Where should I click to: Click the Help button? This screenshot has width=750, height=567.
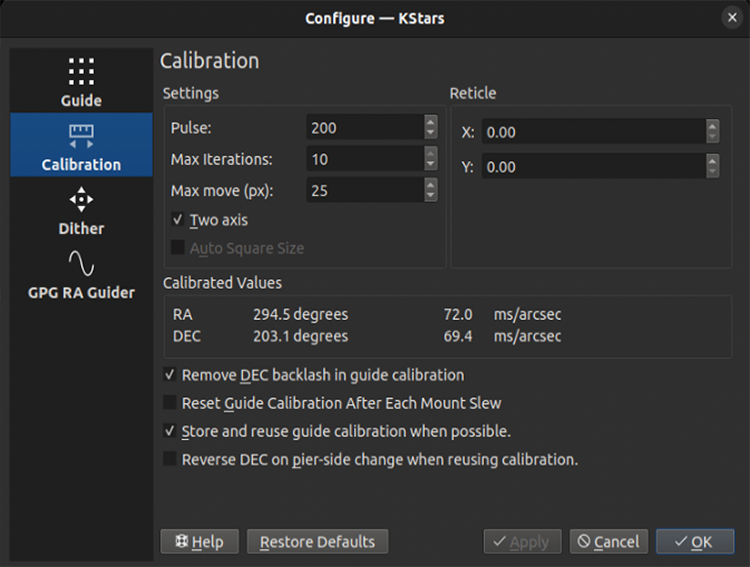pyautogui.click(x=199, y=542)
